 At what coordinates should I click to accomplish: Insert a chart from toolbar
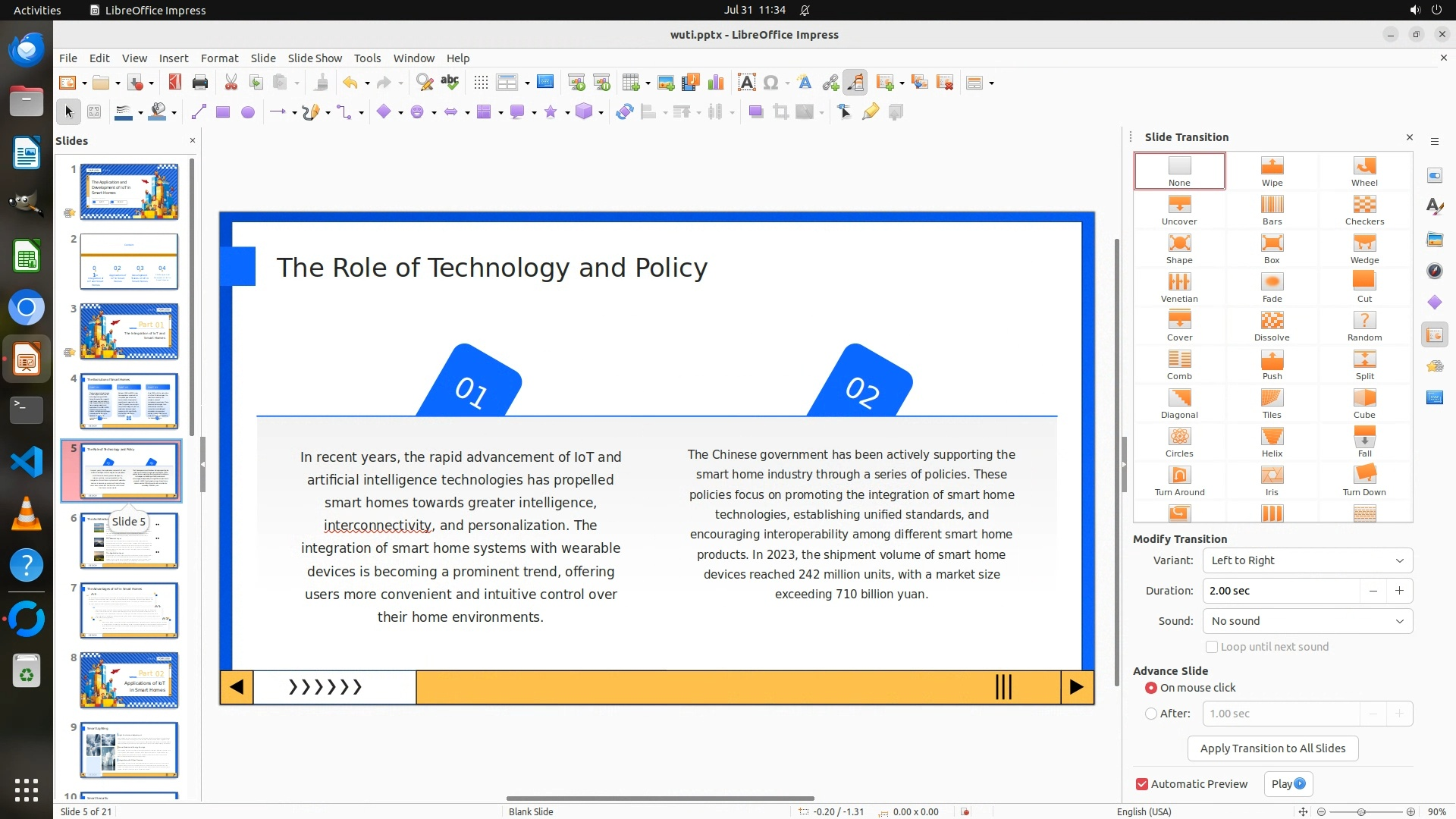(715, 83)
